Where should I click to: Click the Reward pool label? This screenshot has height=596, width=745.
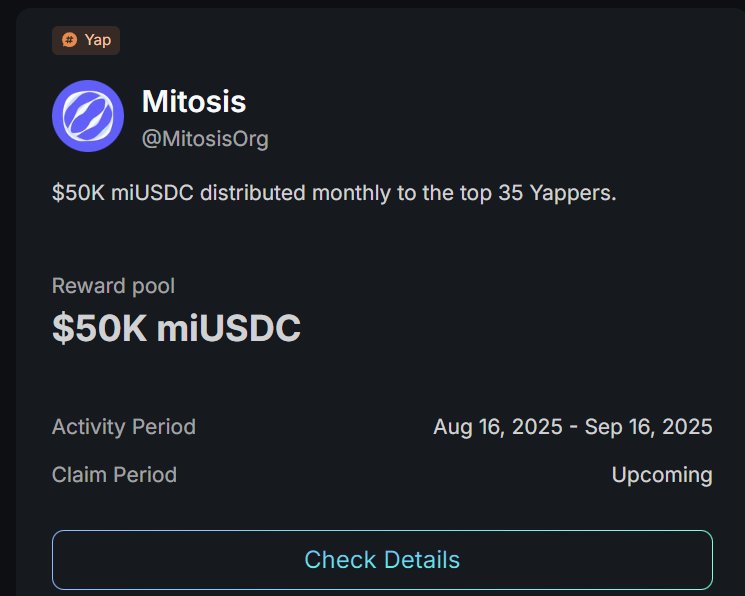(114, 286)
